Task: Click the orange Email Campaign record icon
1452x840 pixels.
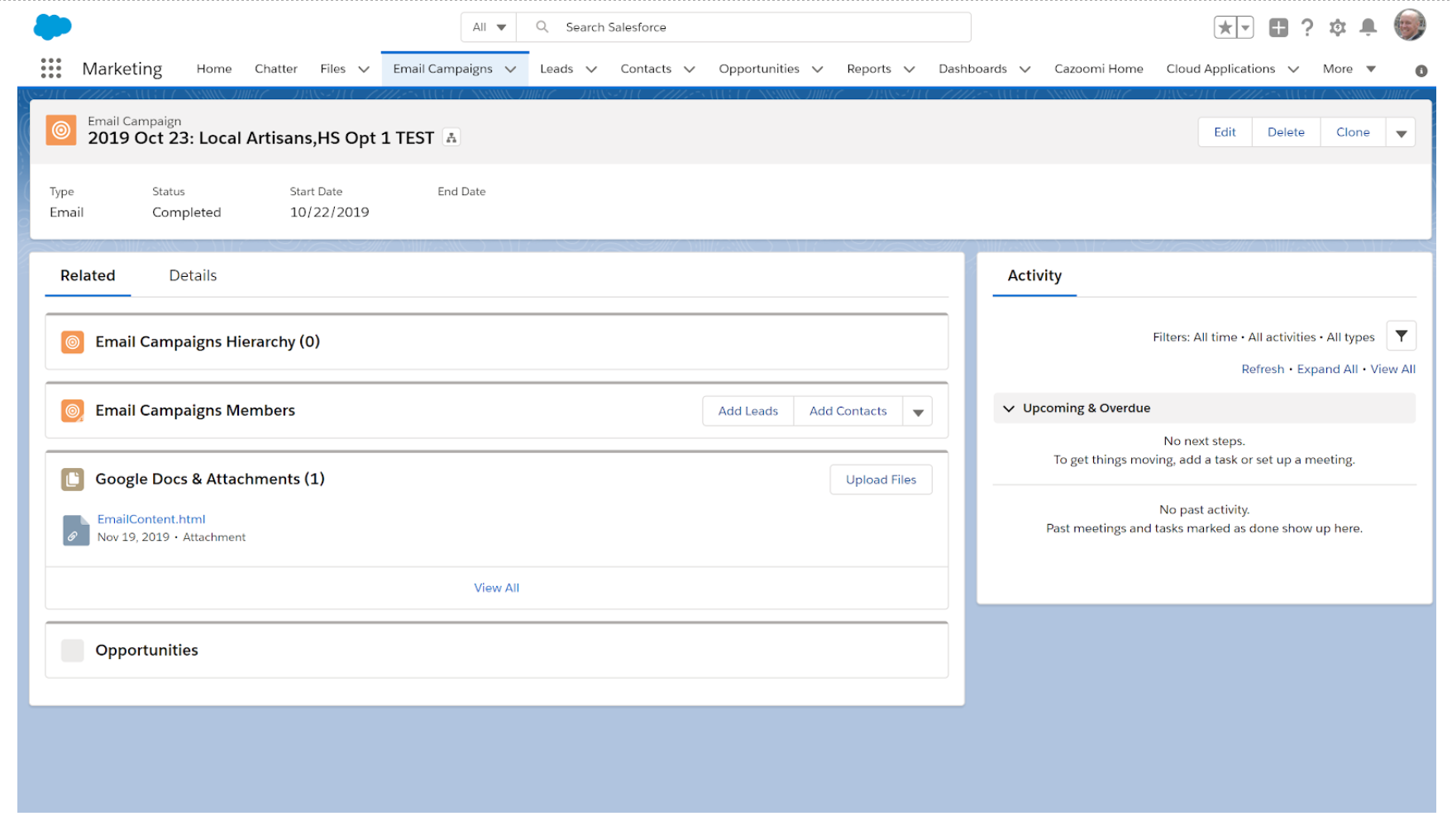Action: [x=61, y=130]
